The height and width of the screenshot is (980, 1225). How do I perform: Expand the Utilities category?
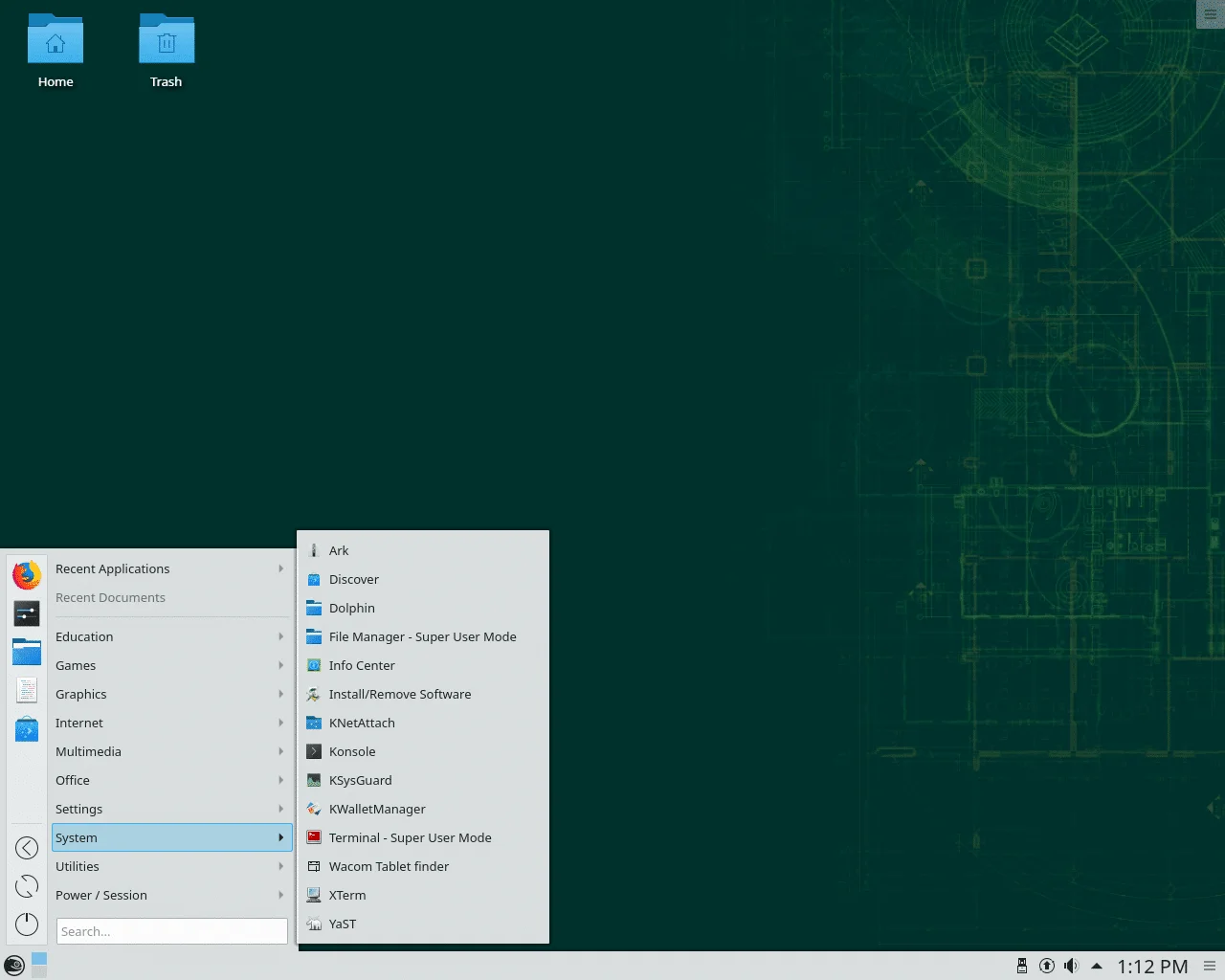pos(168,866)
